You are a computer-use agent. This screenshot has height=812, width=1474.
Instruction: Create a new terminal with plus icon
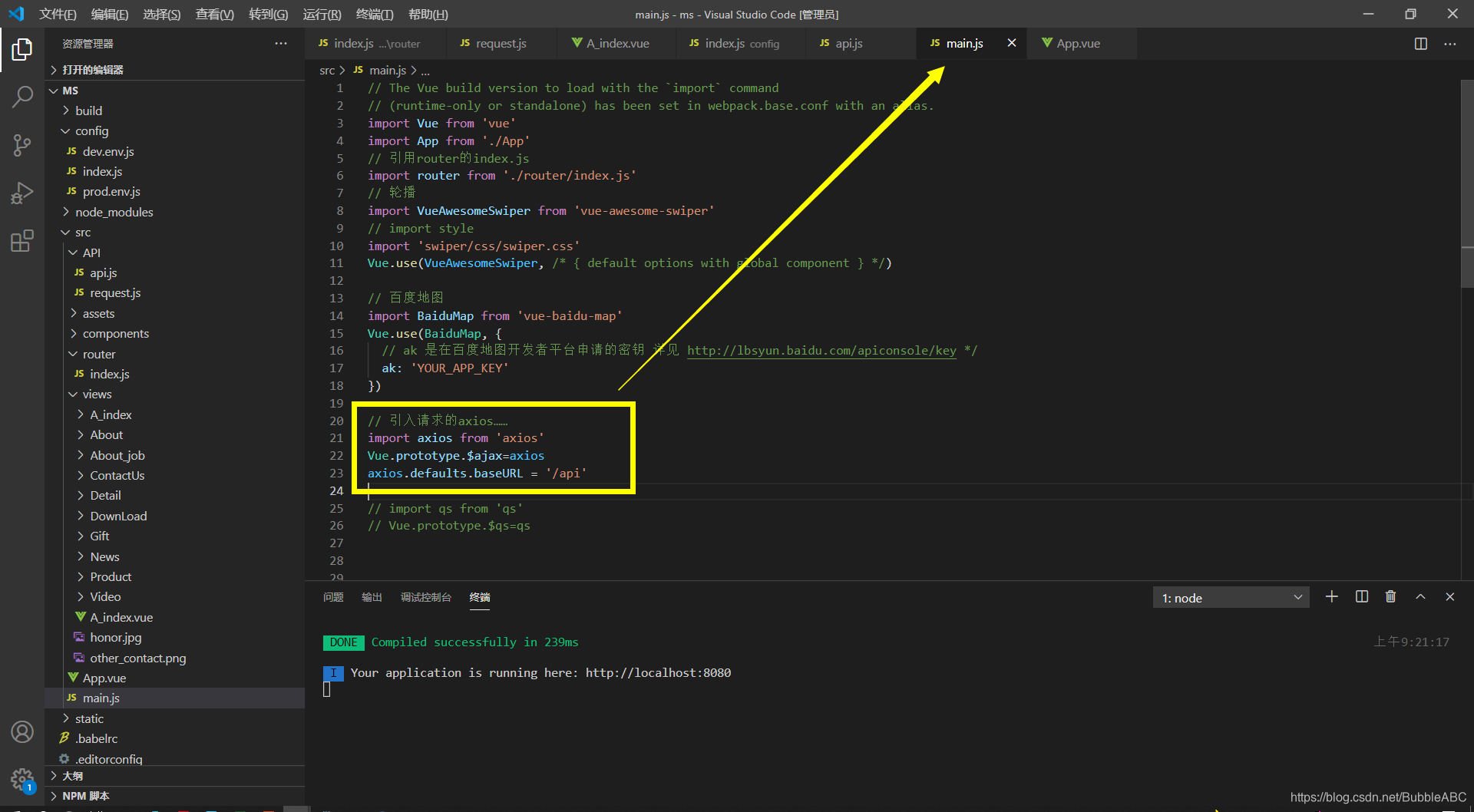point(1332,597)
